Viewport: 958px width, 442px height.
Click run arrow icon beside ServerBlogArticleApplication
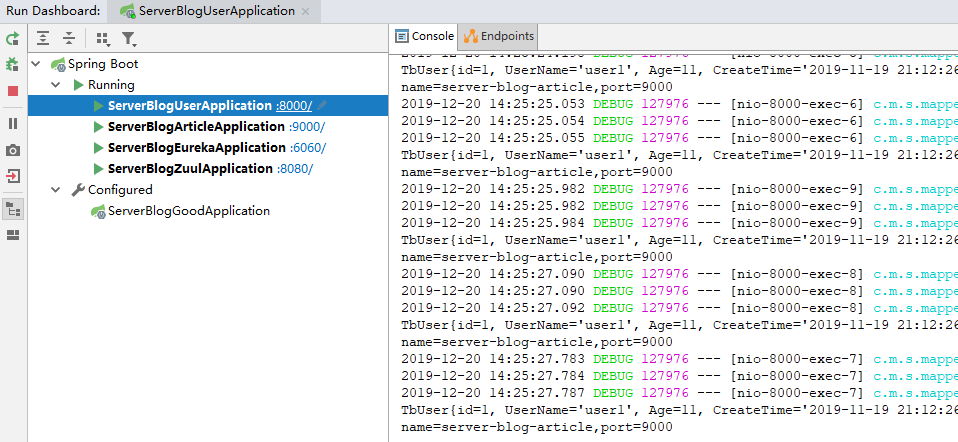(x=98, y=127)
